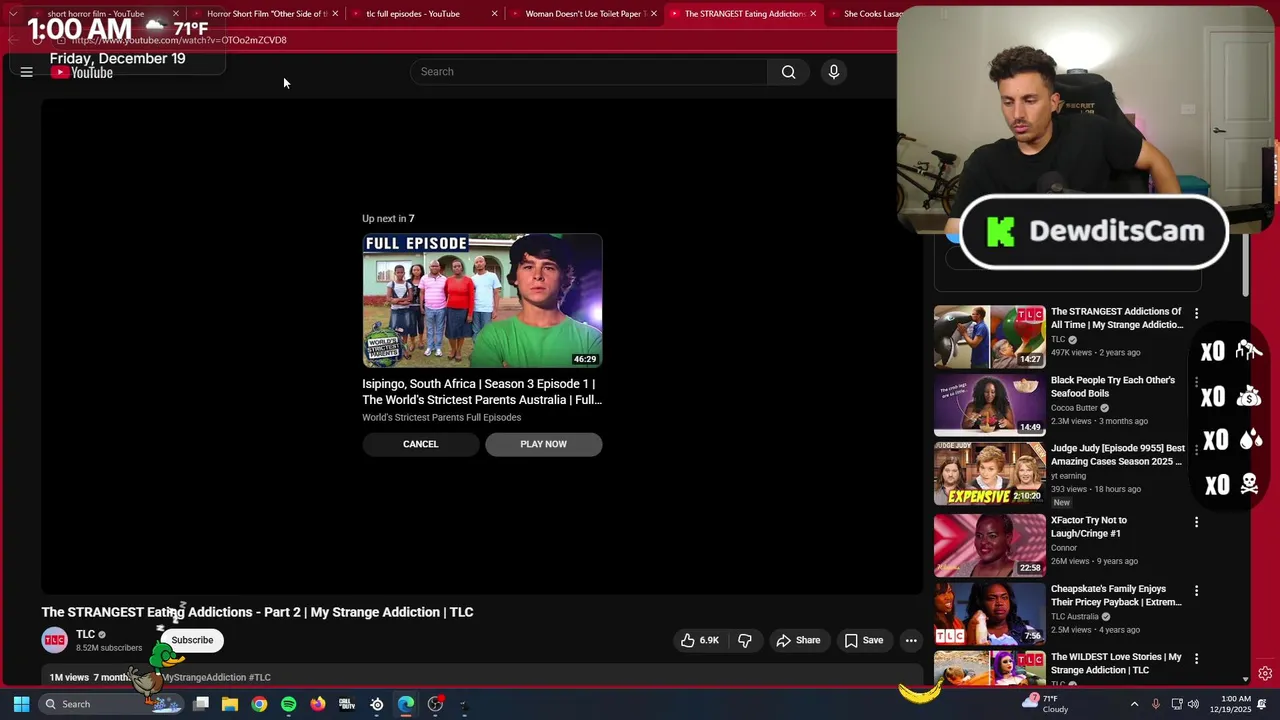Switch to the 'She Cooks Lasagna' tab
Screen dimensions: 1280x720
[x=870, y=14]
